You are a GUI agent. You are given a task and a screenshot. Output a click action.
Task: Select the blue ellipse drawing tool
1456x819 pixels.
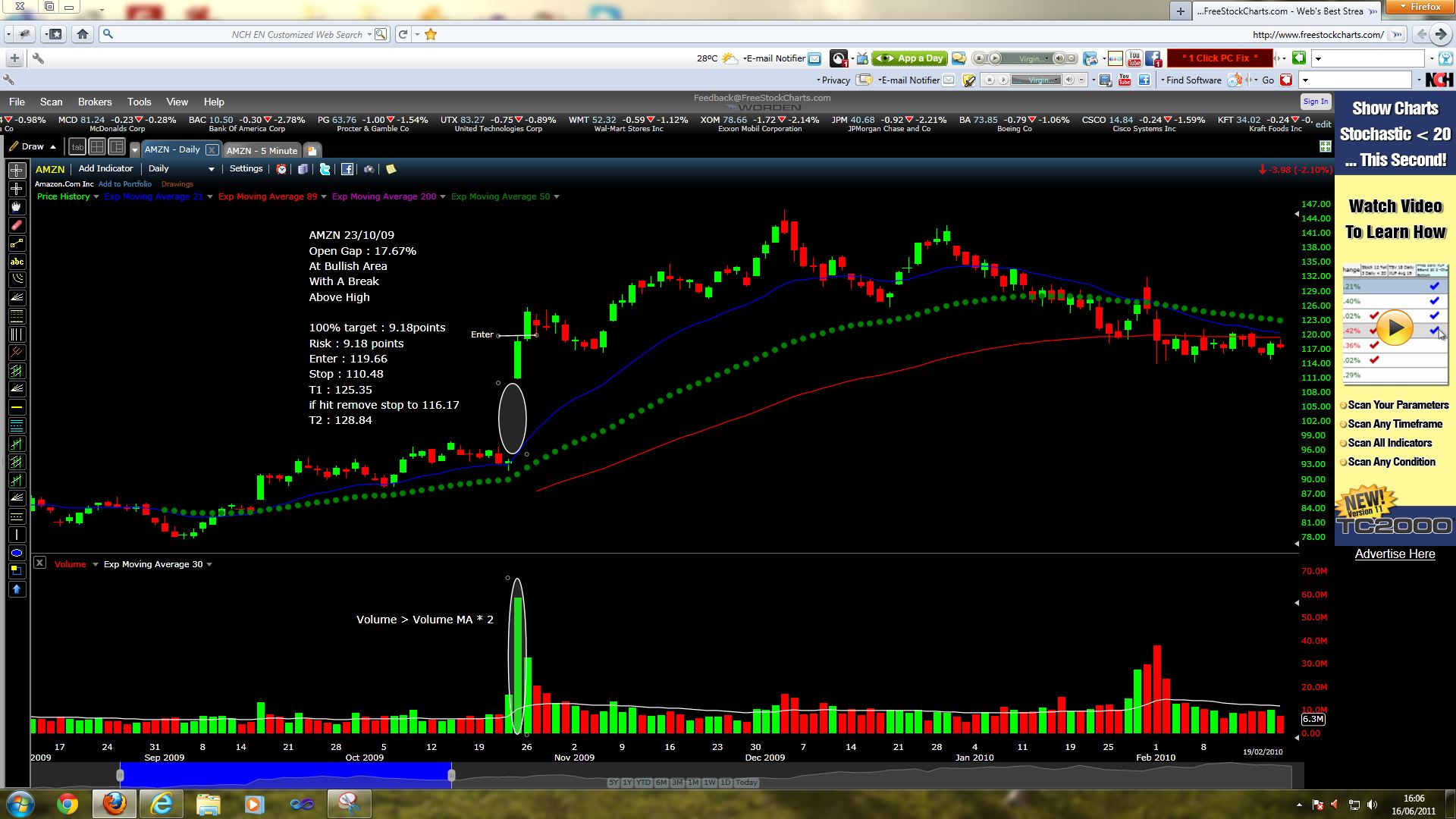point(17,553)
